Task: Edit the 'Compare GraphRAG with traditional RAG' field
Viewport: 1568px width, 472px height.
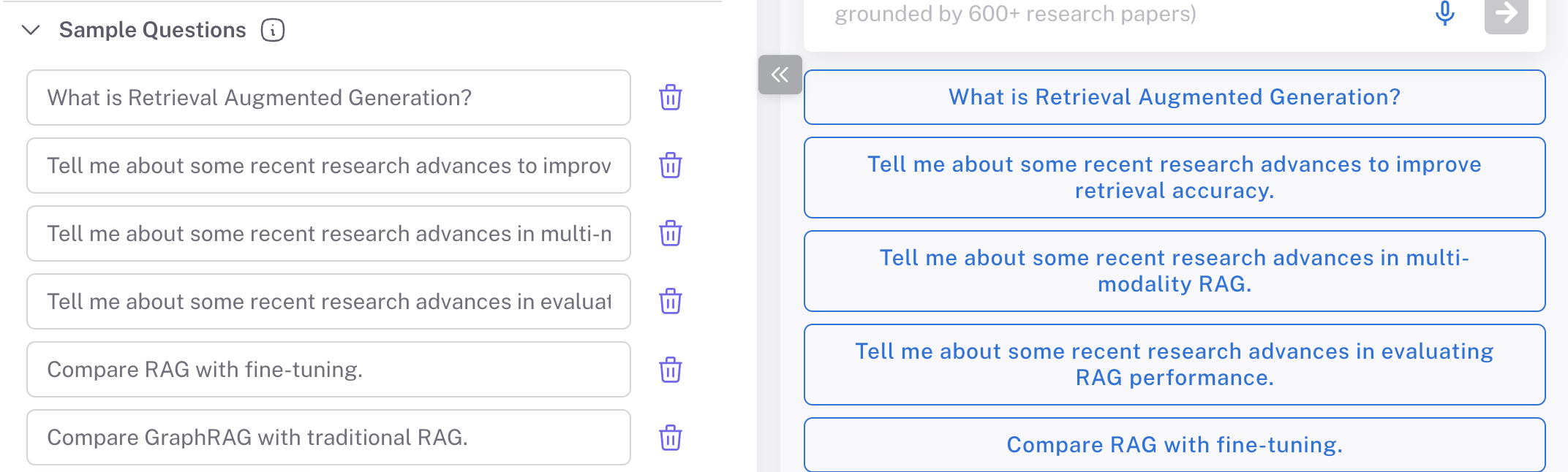Action: click(328, 437)
